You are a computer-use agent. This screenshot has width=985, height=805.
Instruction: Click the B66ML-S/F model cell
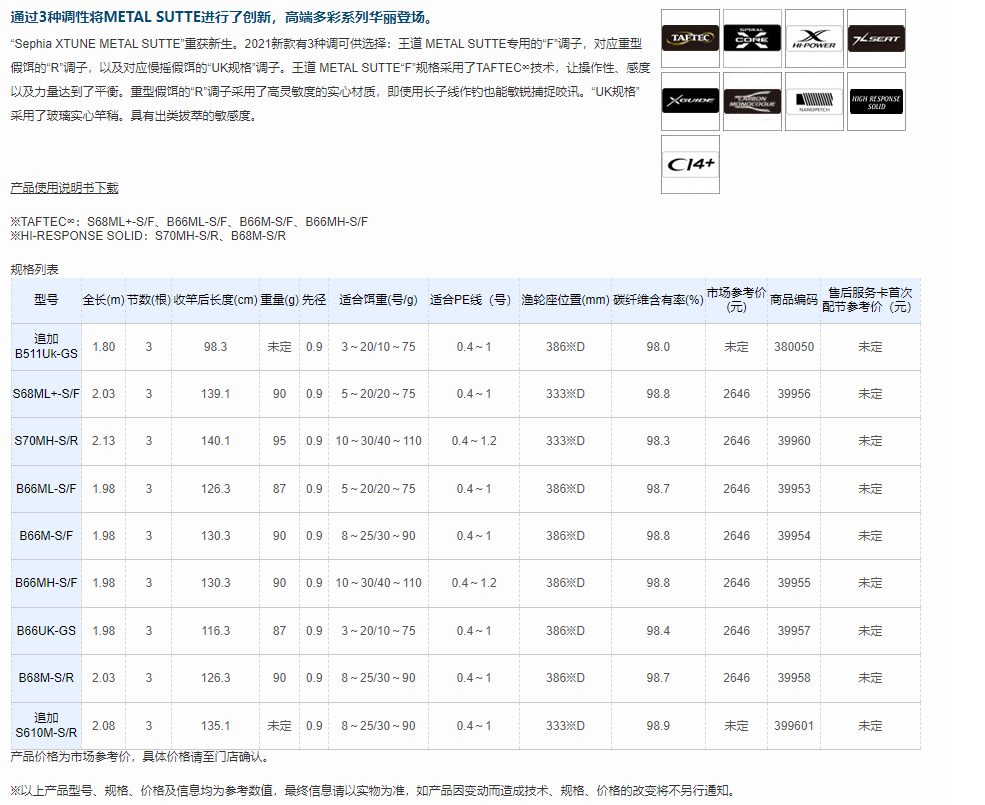(x=46, y=489)
